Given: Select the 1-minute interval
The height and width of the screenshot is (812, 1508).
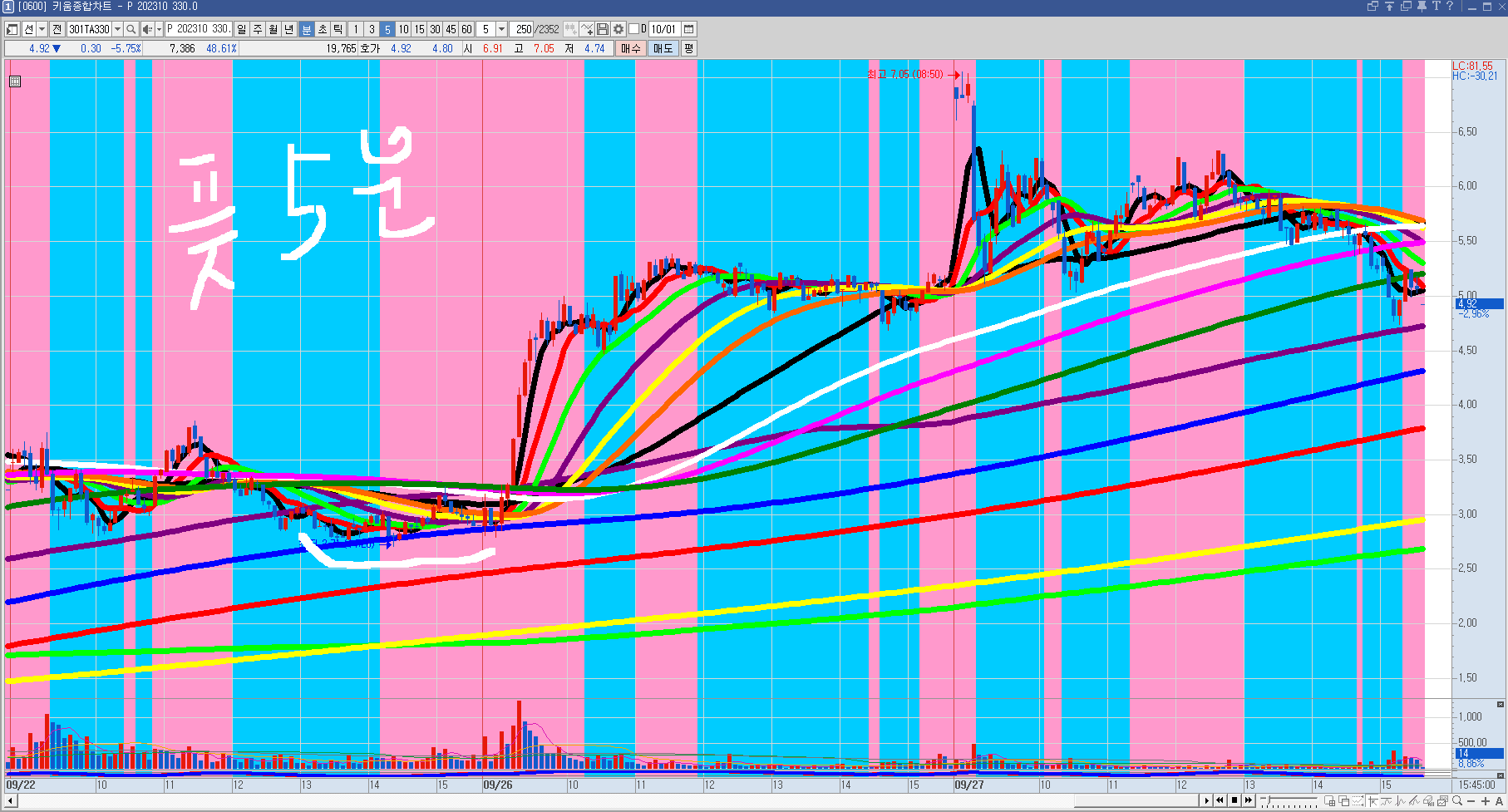Looking at the screenshot, I should tap(356, 29).
